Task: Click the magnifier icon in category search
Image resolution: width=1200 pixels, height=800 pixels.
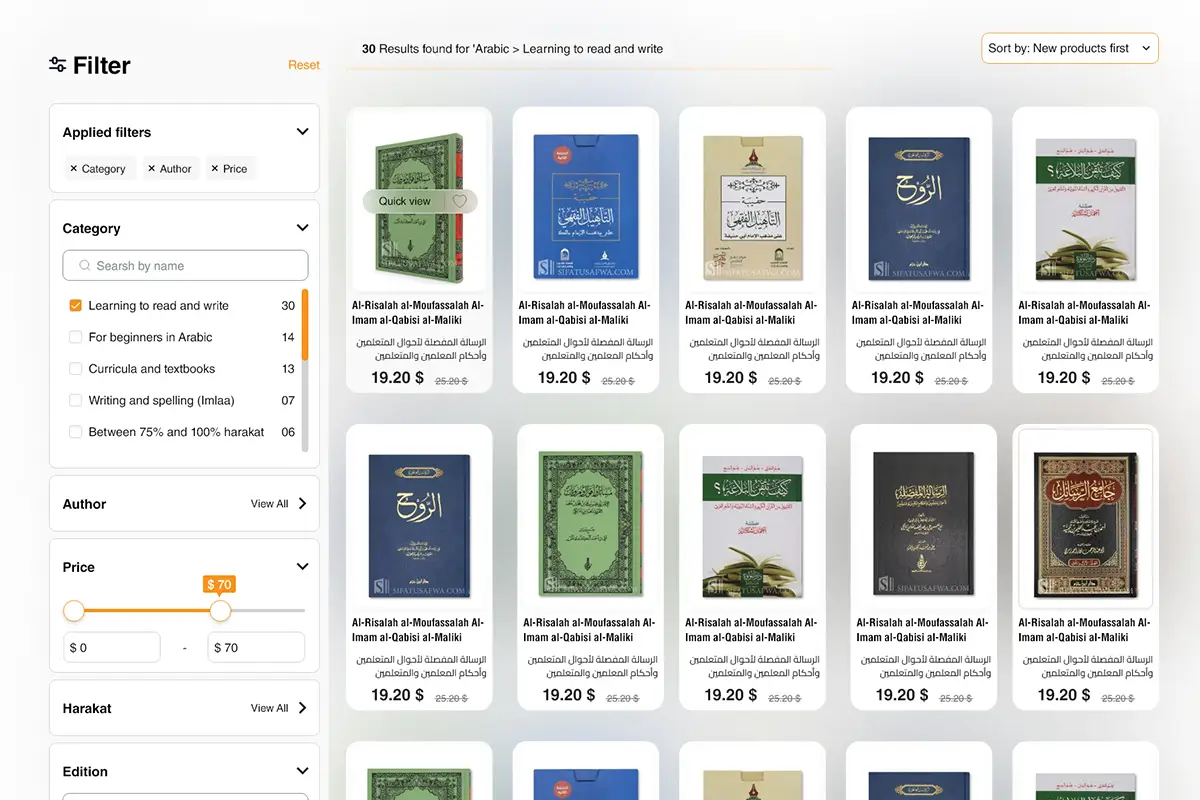Action: pyautogui.click(x=84, y=266)
